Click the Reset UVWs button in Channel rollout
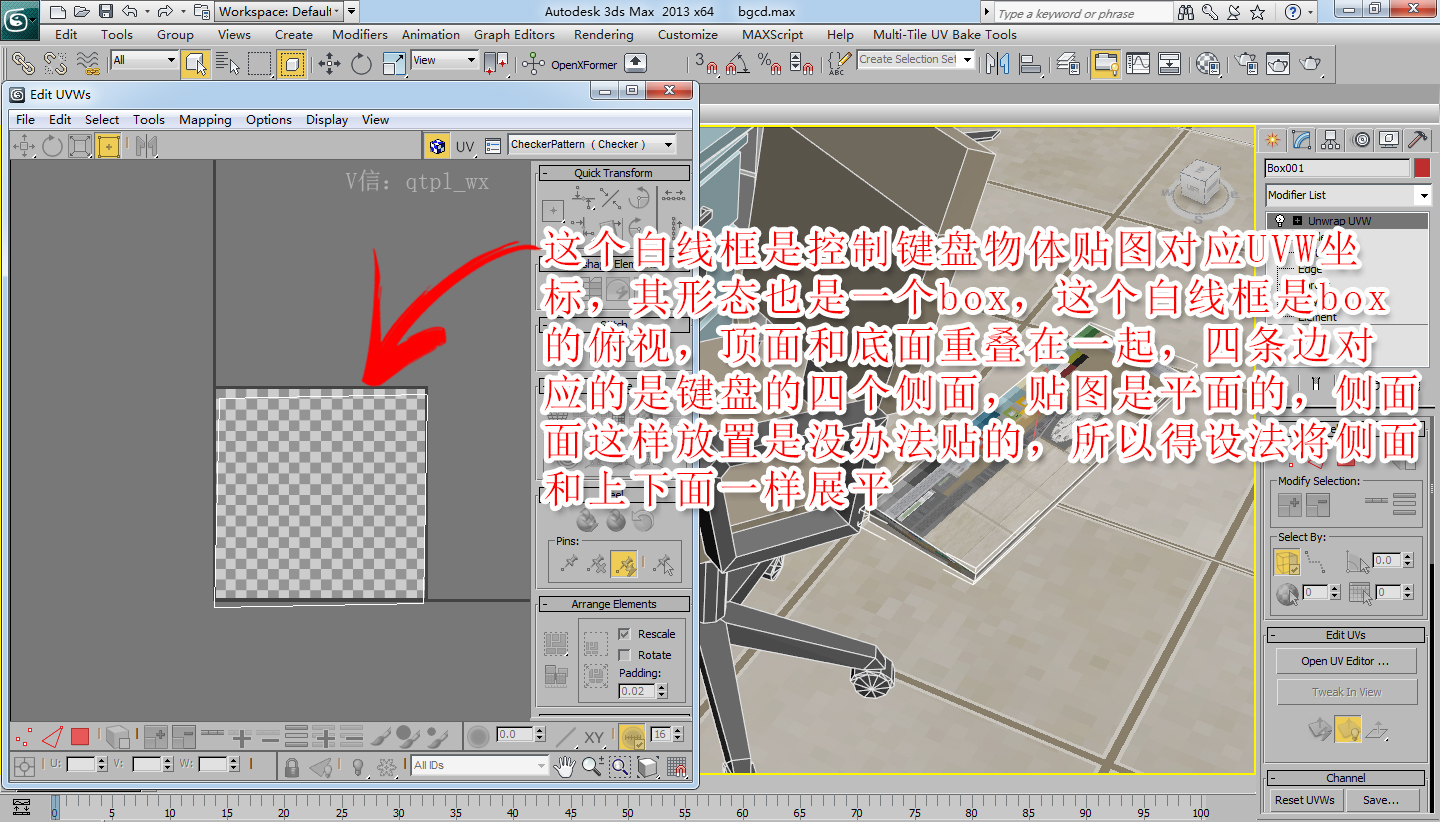 pyautogui.click(x=1304, y=800)
